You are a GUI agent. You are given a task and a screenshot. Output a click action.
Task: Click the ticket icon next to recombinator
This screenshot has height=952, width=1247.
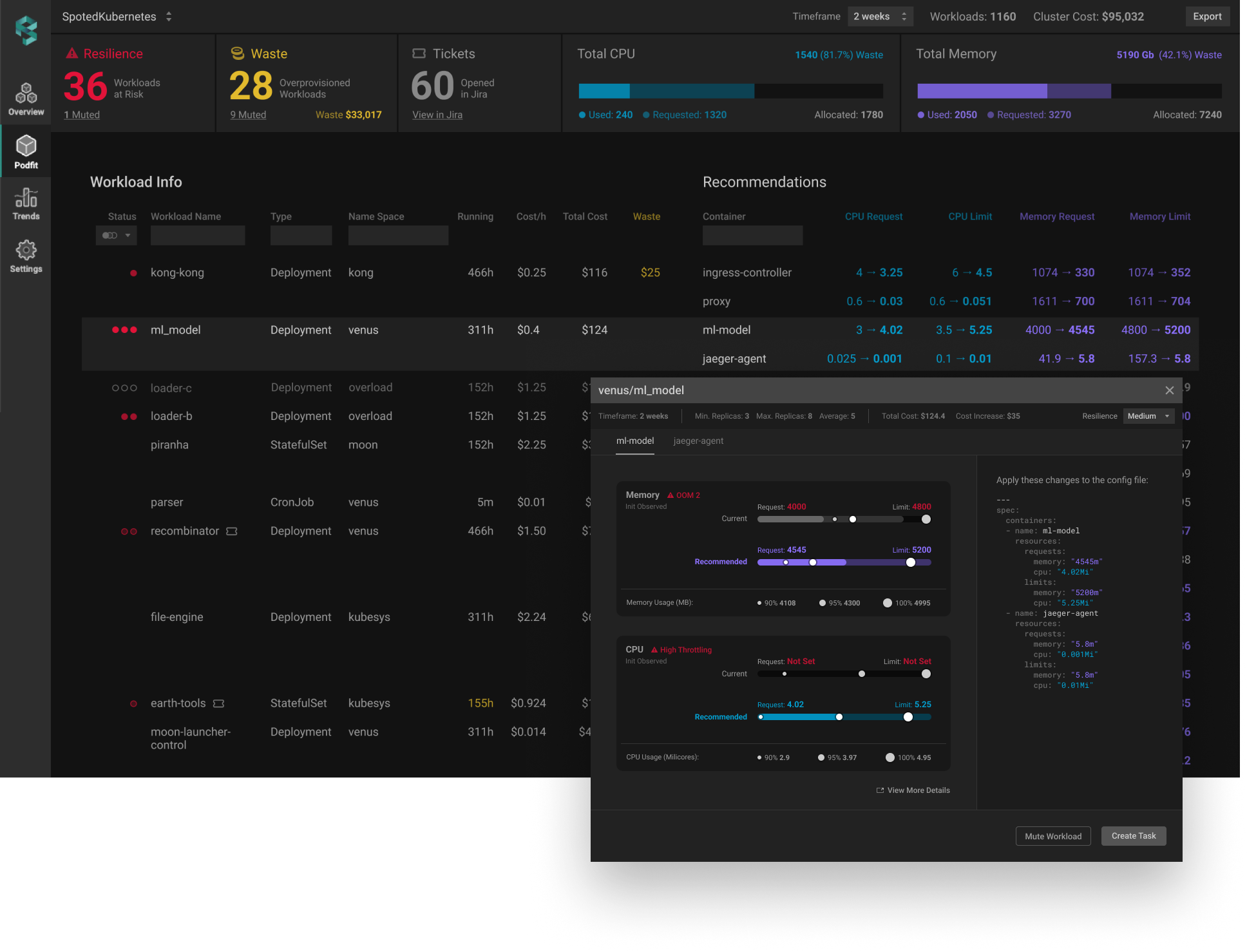(232, 531)
